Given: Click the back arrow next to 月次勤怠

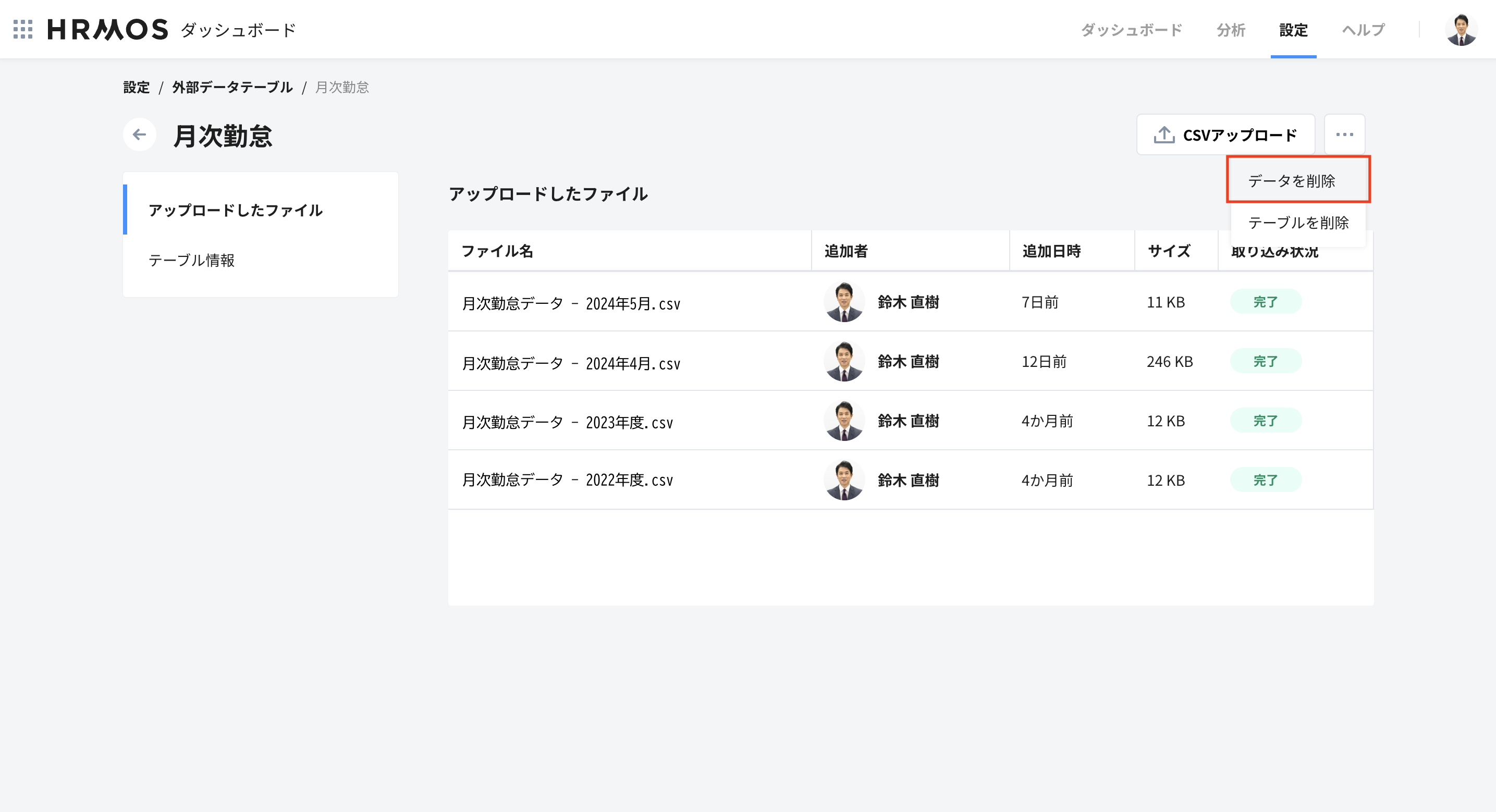Looking at the screenshot, I should pos(139,135).
